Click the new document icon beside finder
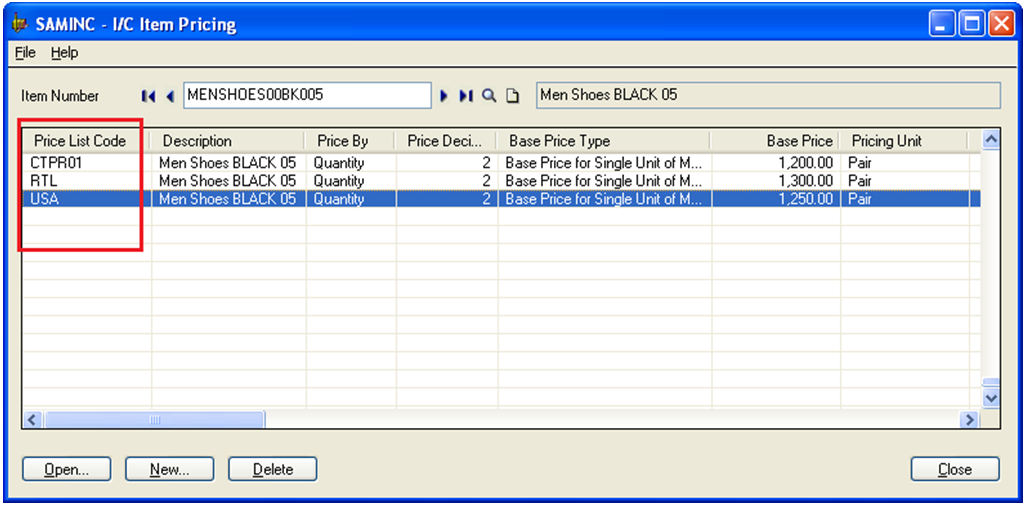This screenshot has width=1026, height=505. click(514, 96)
